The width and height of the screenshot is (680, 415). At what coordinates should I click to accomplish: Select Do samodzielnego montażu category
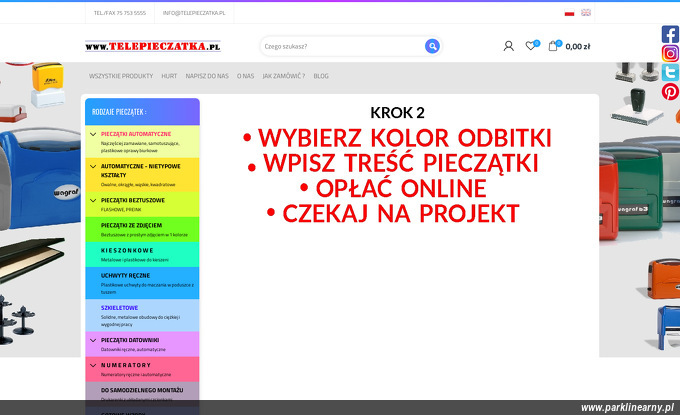[x=142, y=394]
